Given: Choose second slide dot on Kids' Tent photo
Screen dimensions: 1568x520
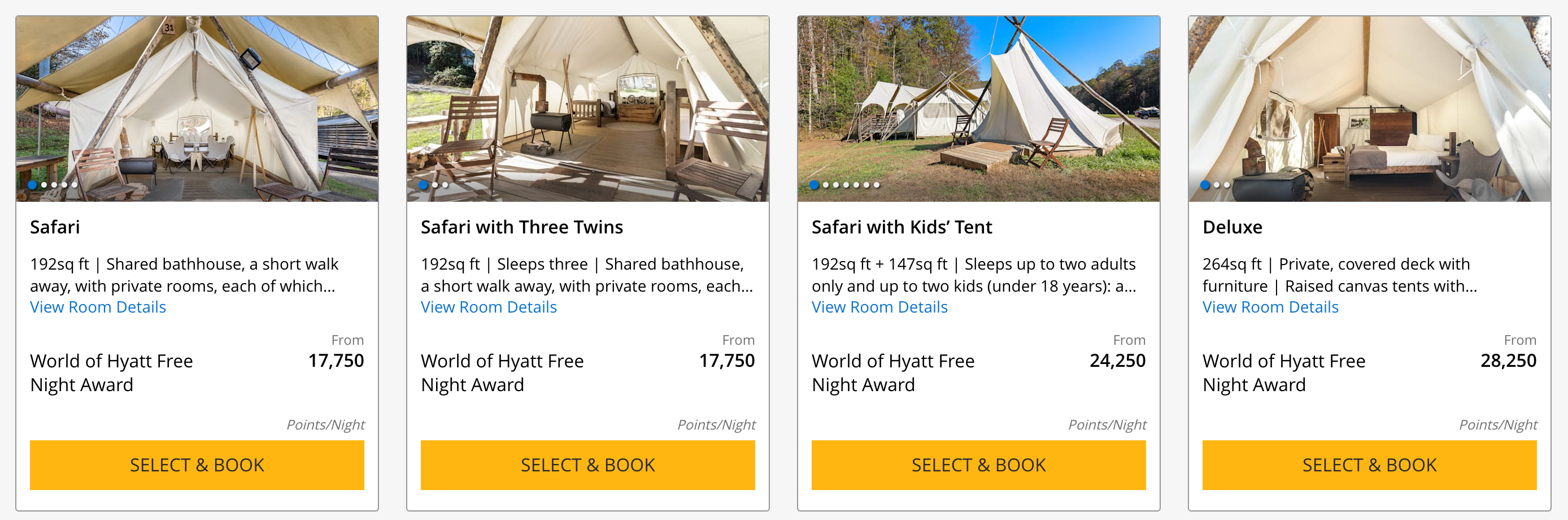Looking at the screenshot, I should pyautogui.click(x=825, y=184).
